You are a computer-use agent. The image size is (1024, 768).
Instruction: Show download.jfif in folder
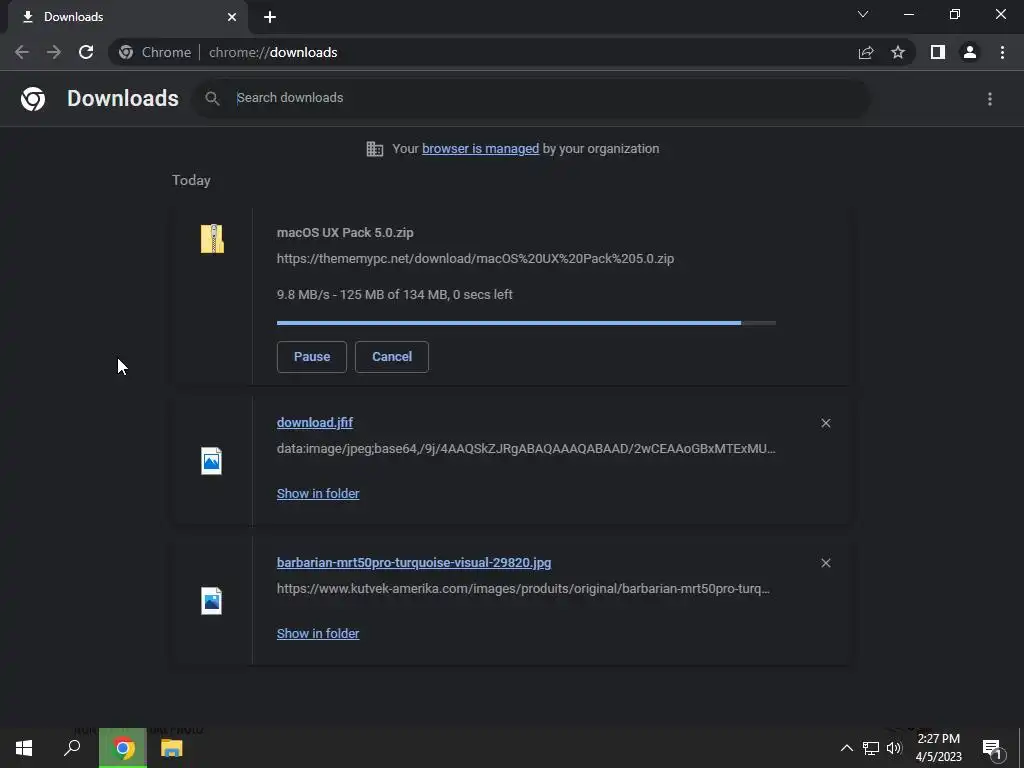pyautogui.click(x=318, y=494)
